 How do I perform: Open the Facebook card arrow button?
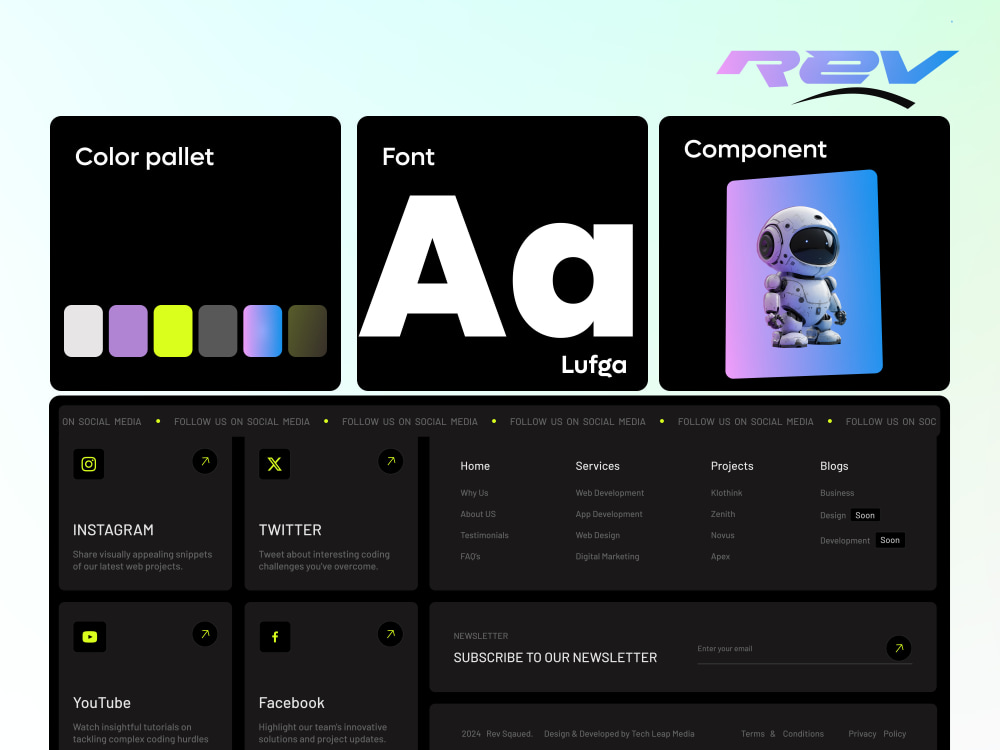pos(390,634)
